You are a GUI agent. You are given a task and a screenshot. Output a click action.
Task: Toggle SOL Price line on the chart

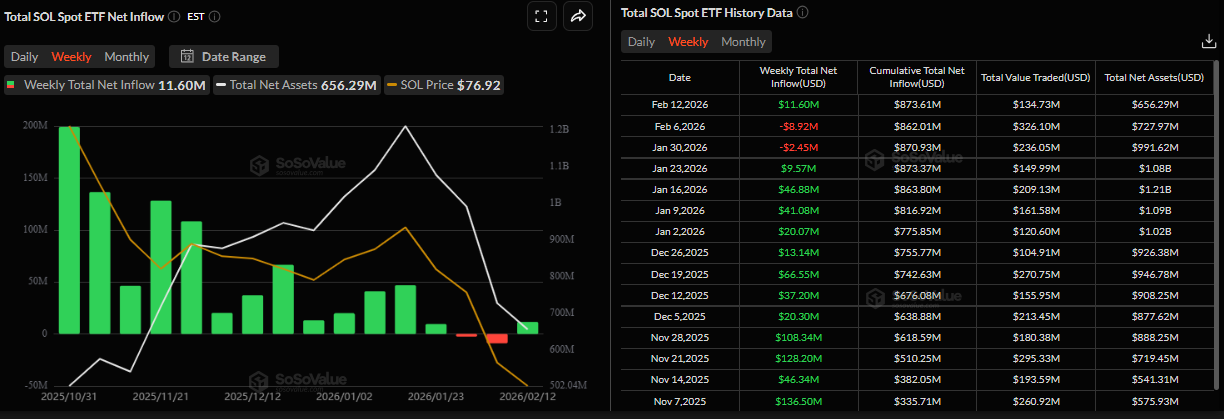444,85
